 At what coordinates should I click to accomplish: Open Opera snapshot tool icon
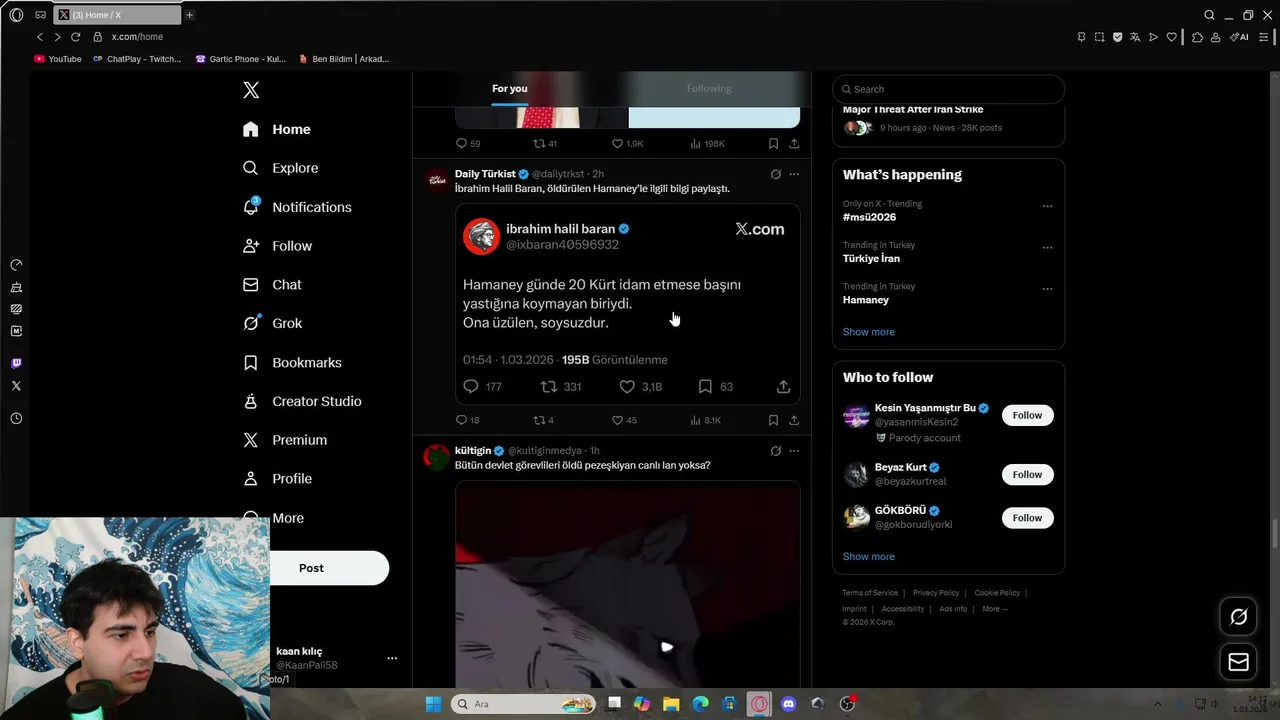point(1099,37)
